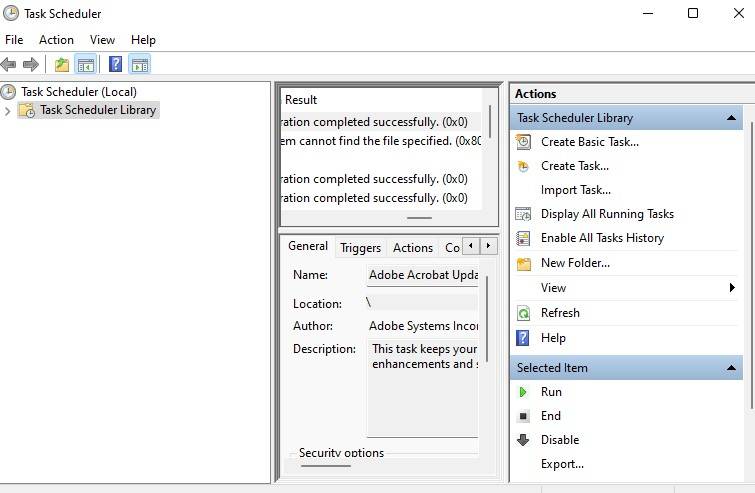The image size is (755, 493).
Task: Click the Enable All Tasks History icon
Action: (523, 238)
